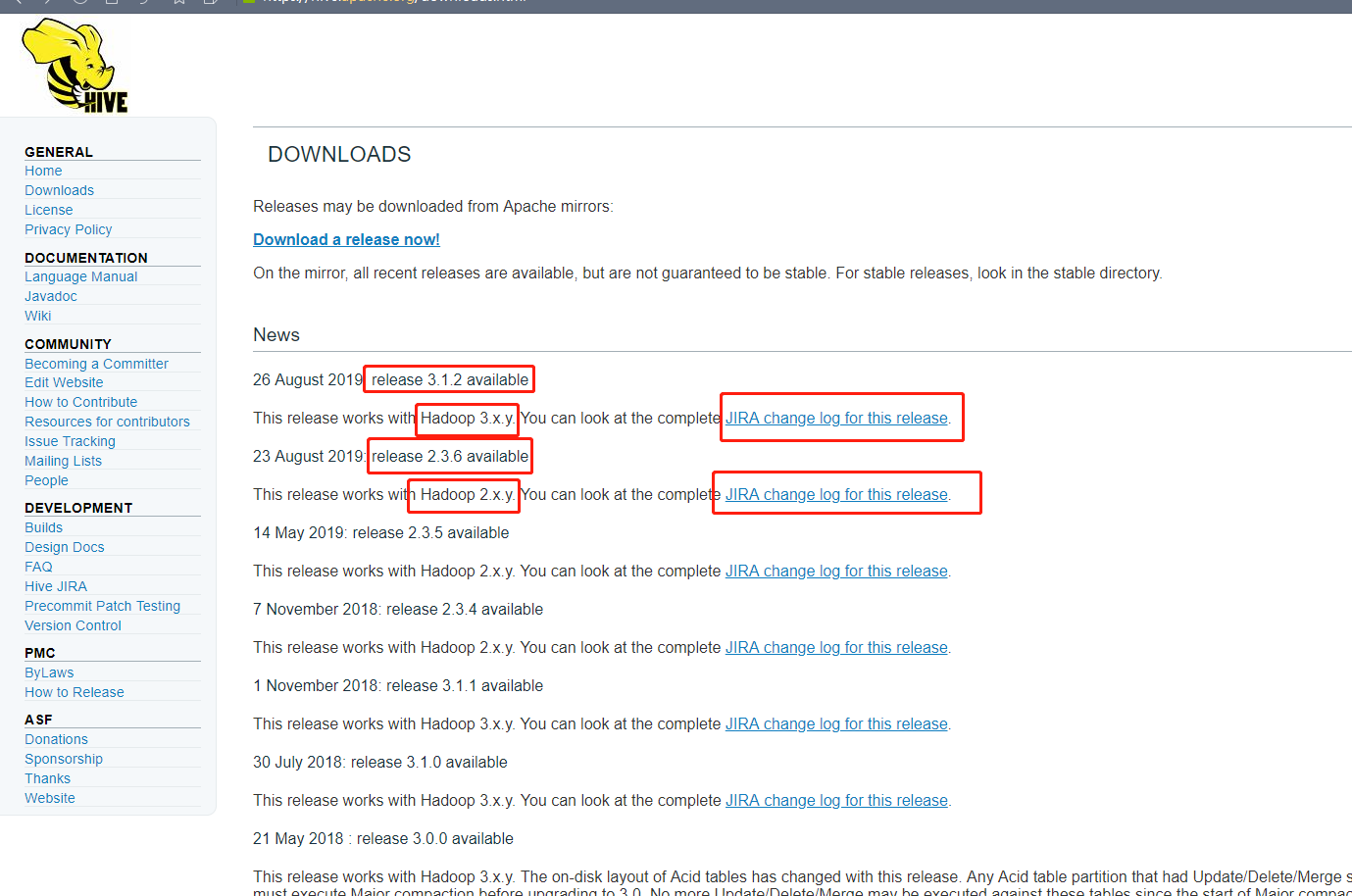Viewport: 1352px width, 896px height.
Task: Click '7 November 2018: release 2.3.4 available'
Action: tap(398, 609)
